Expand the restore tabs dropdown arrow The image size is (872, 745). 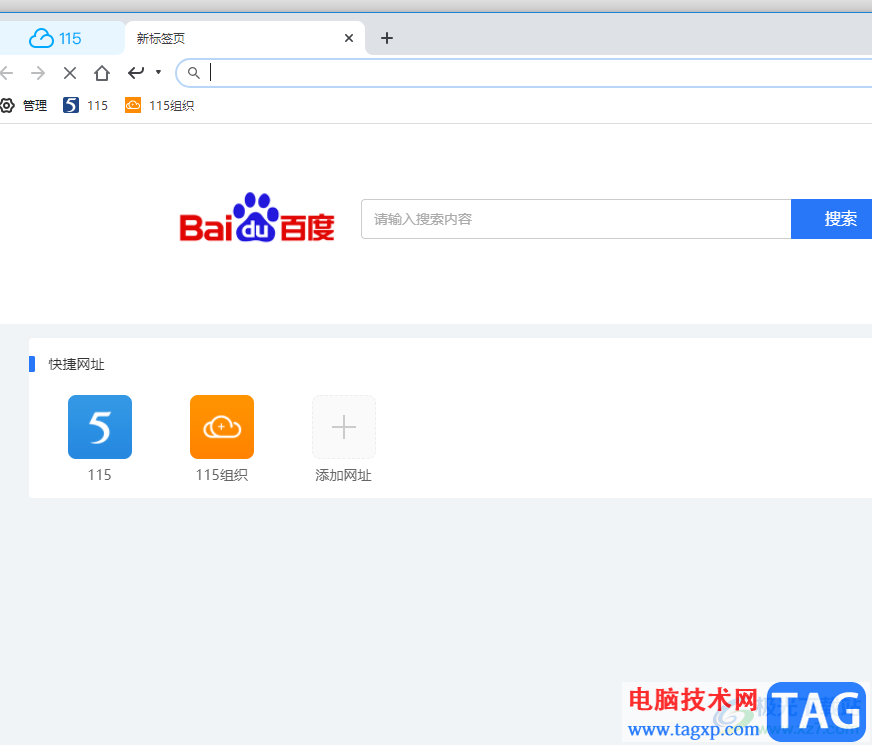pyautogui.click(x=158, y=72)
